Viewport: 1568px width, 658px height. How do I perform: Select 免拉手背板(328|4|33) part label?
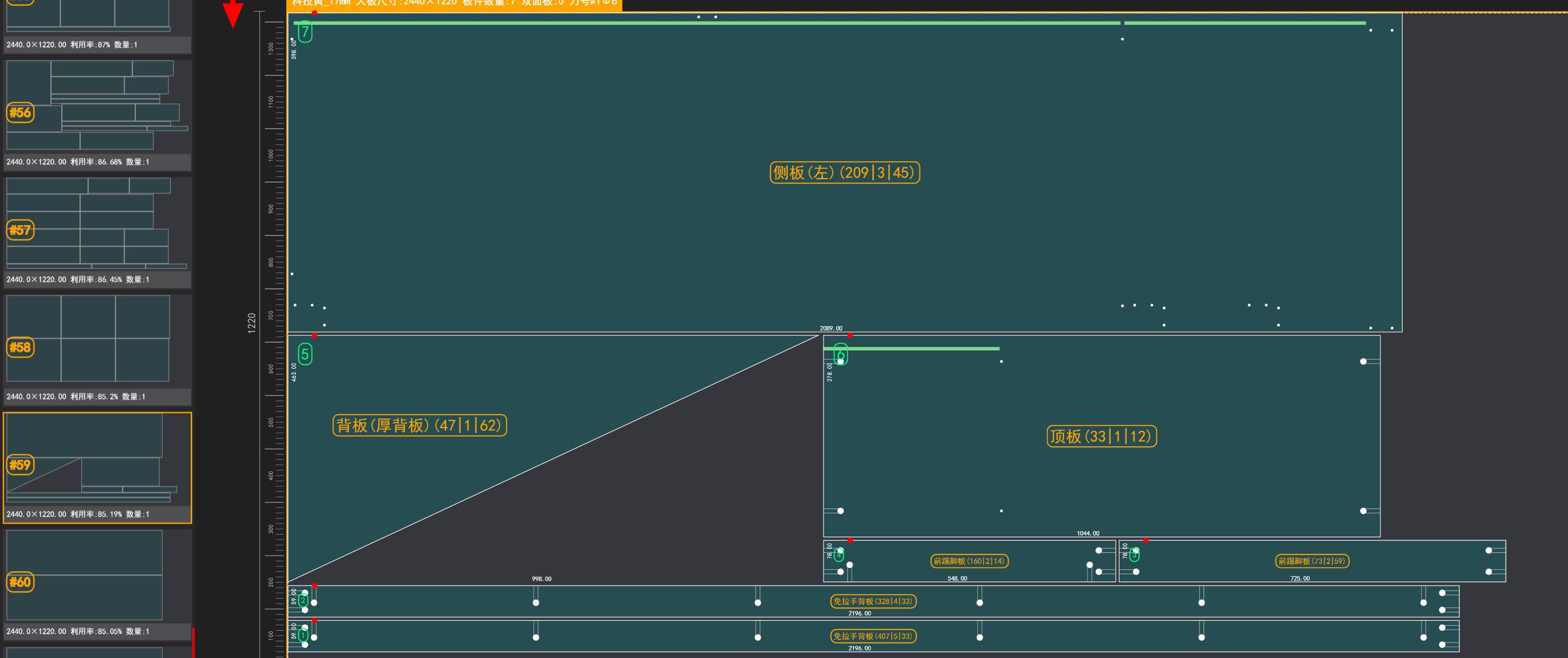tap(873, 601)
